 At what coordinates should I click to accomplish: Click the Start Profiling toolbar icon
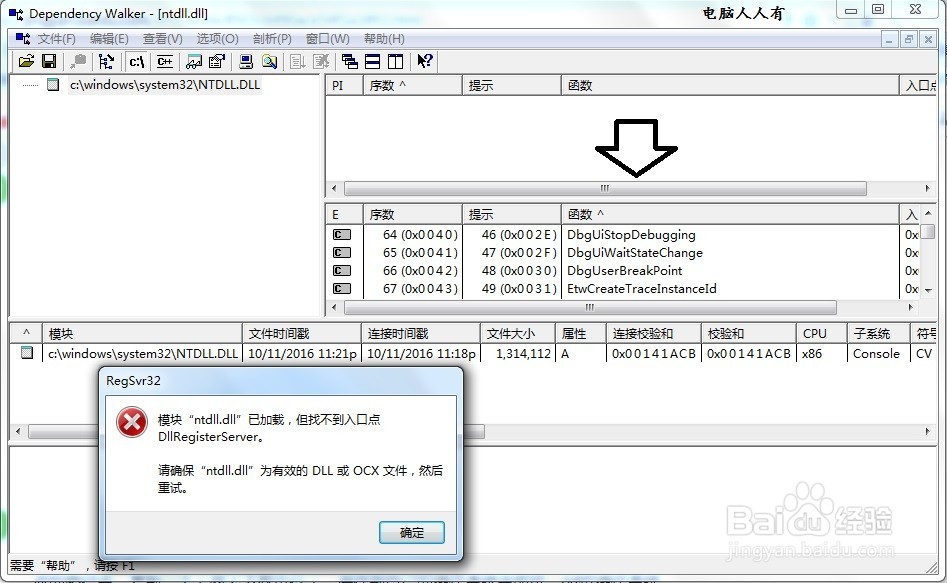298,61
